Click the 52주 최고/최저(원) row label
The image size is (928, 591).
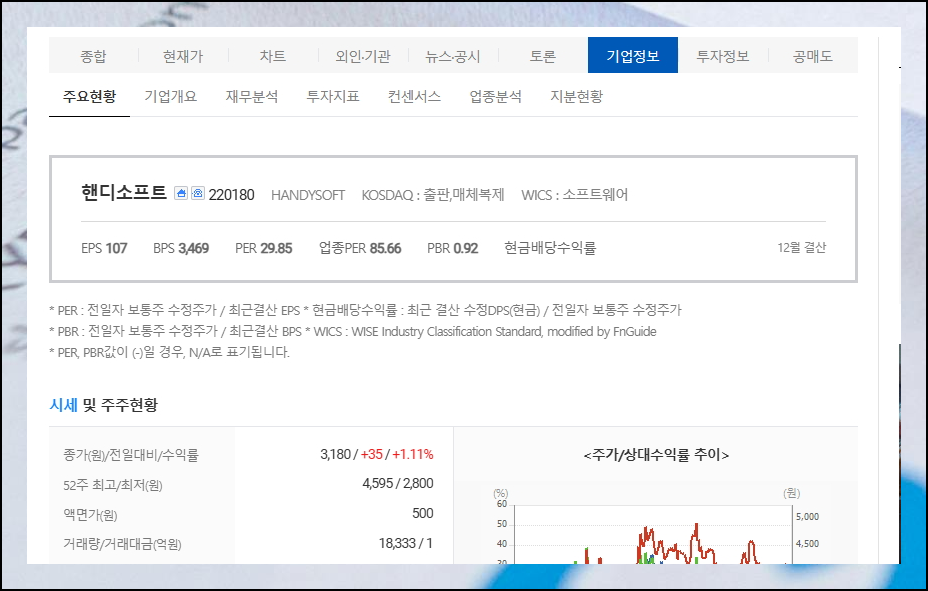[x=112, y=485]
